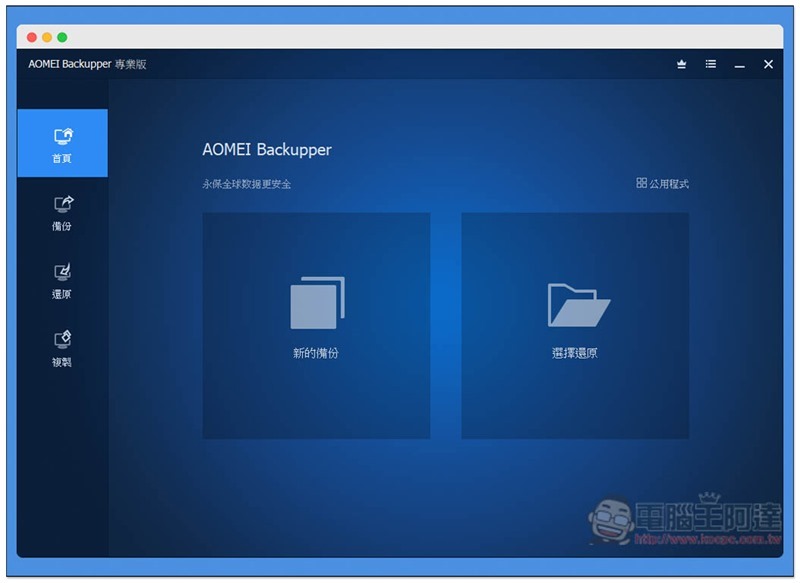
Task: Click the crown upgrade icon in title bar
Action: 682,64
